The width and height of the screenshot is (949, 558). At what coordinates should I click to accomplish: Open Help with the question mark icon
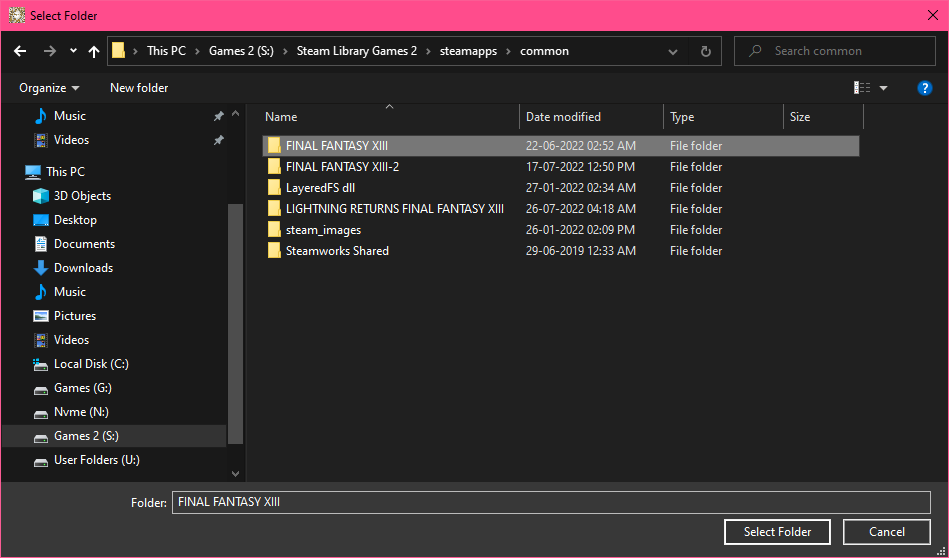[x=924, y=88]
